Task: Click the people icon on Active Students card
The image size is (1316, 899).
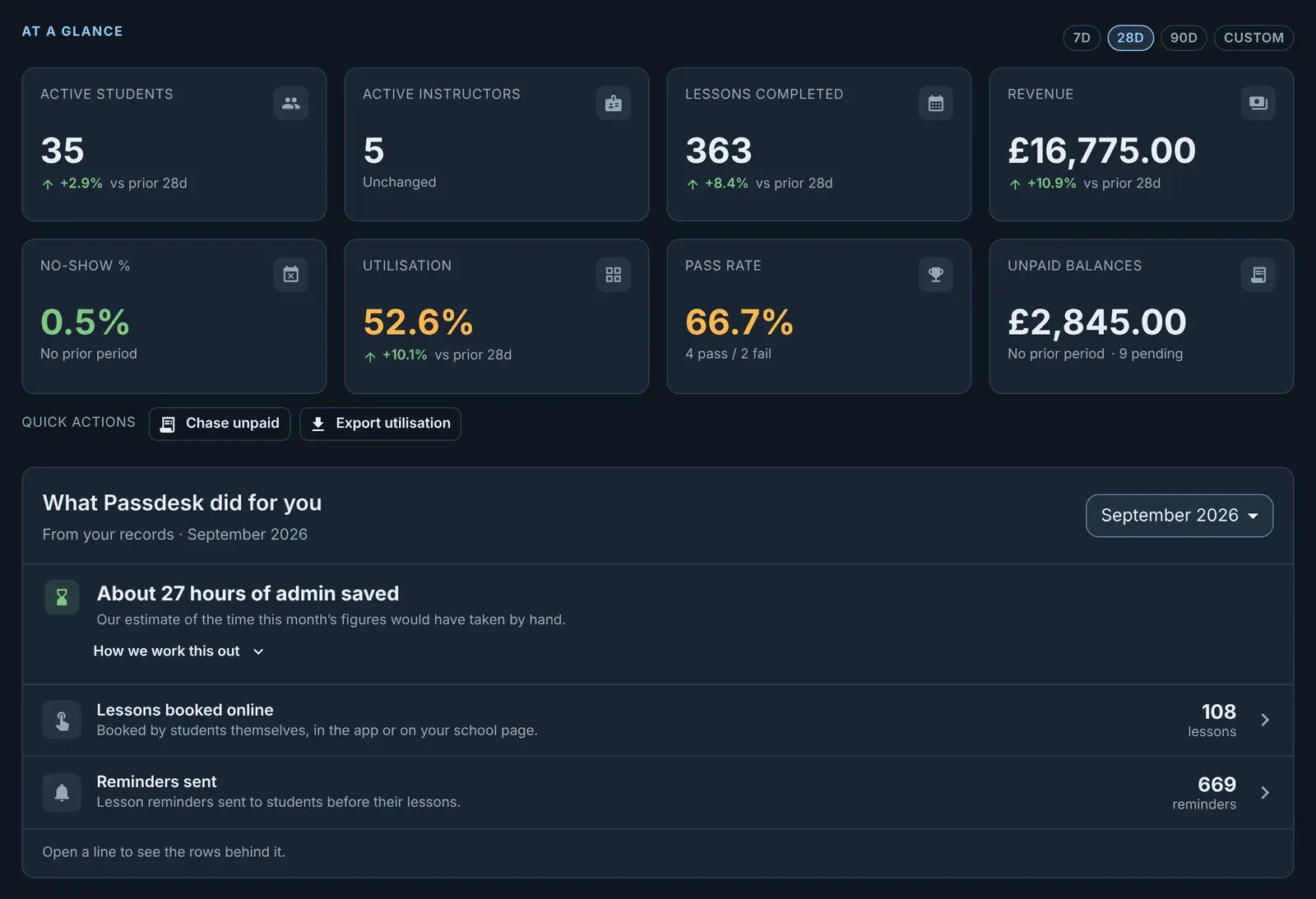Action: (x=291, y=104)
